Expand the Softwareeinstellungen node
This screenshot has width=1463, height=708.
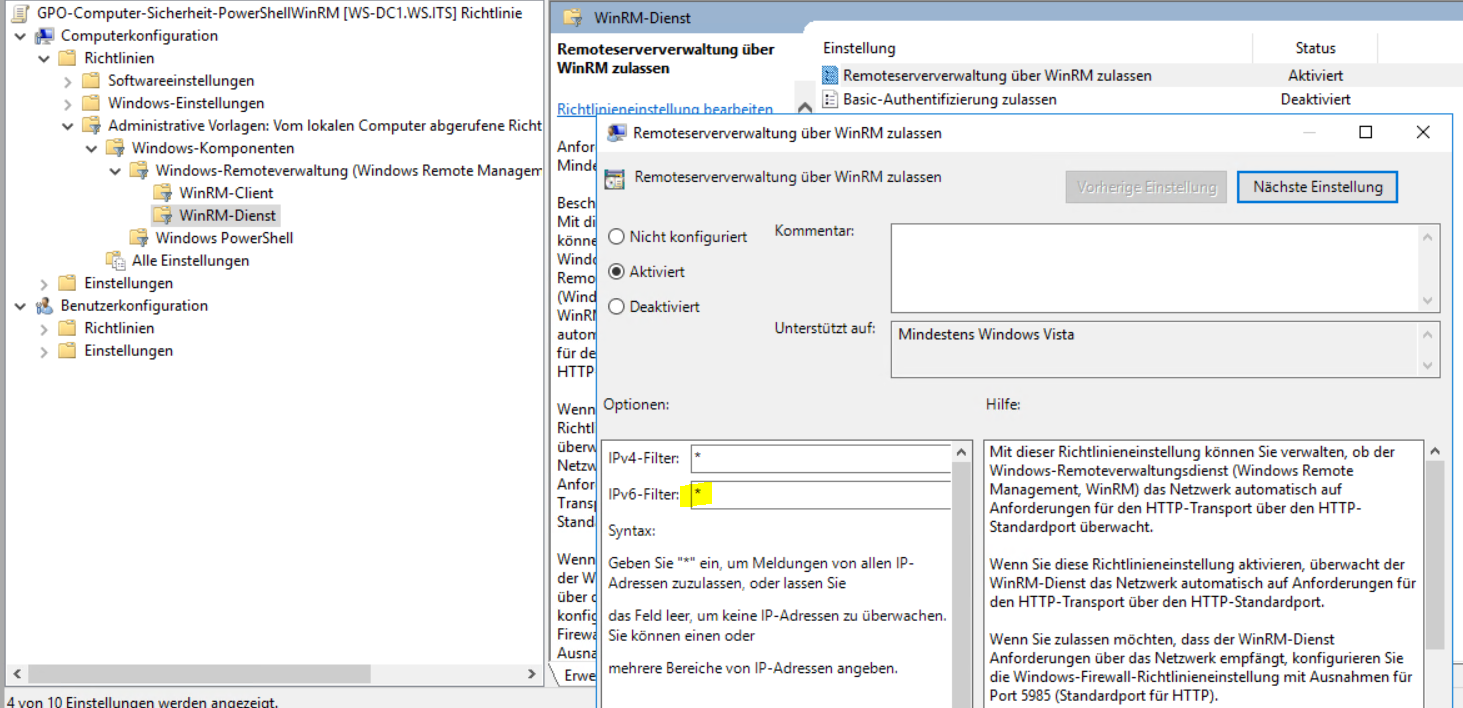pos(68,81)
